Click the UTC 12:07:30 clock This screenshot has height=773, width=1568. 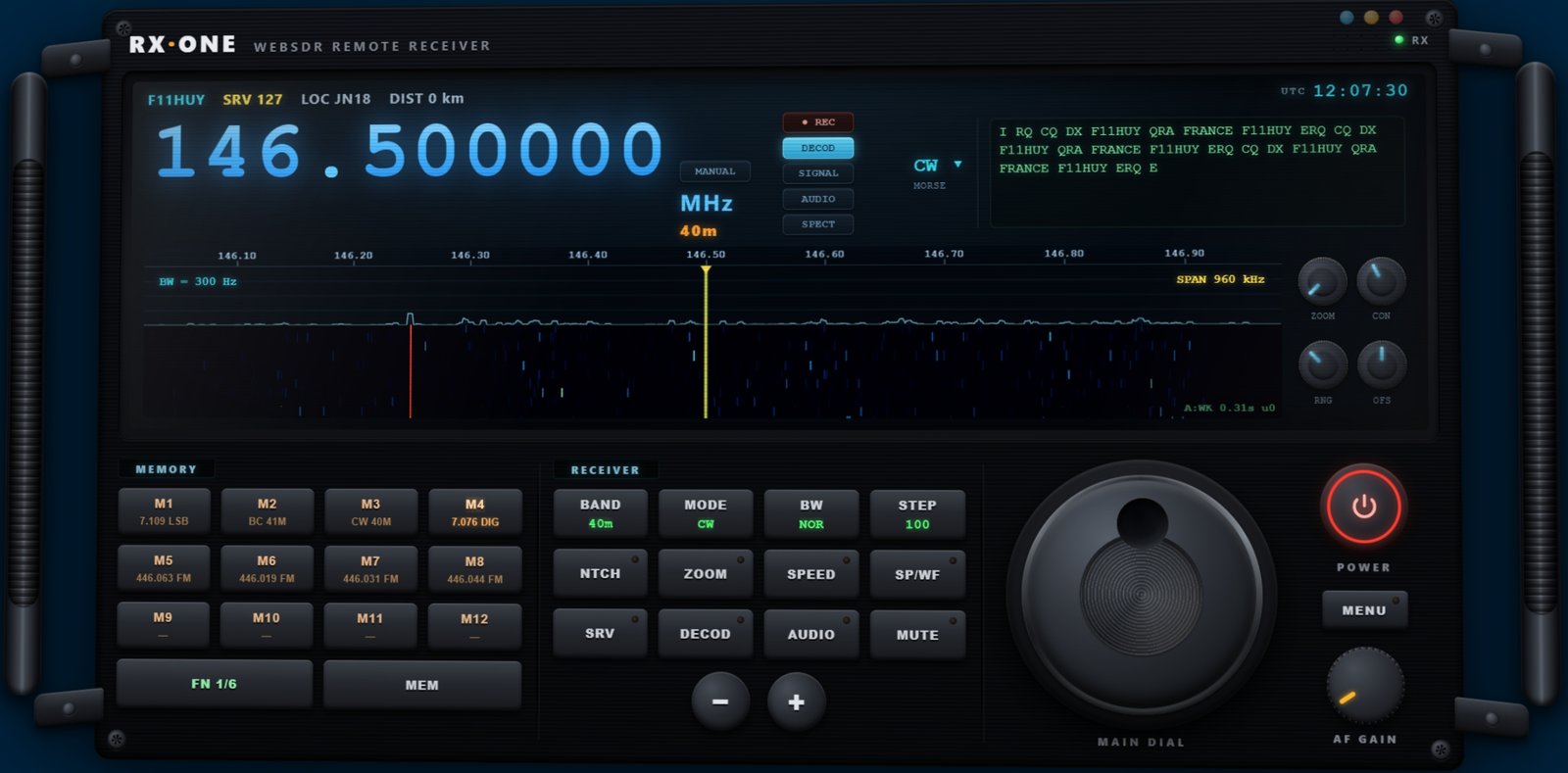click(x=1345, y=90)
